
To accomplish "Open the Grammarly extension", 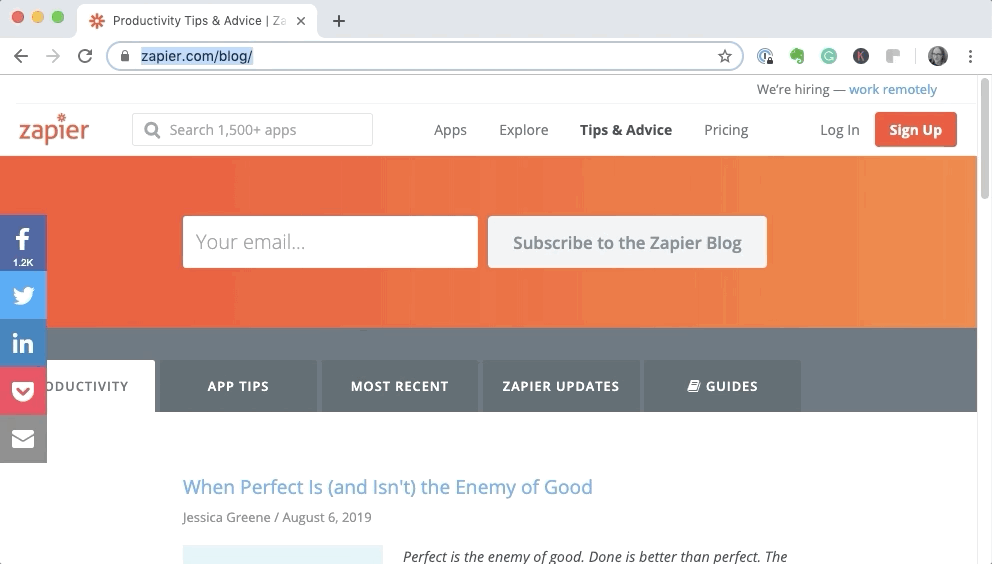I will point(829,56).
